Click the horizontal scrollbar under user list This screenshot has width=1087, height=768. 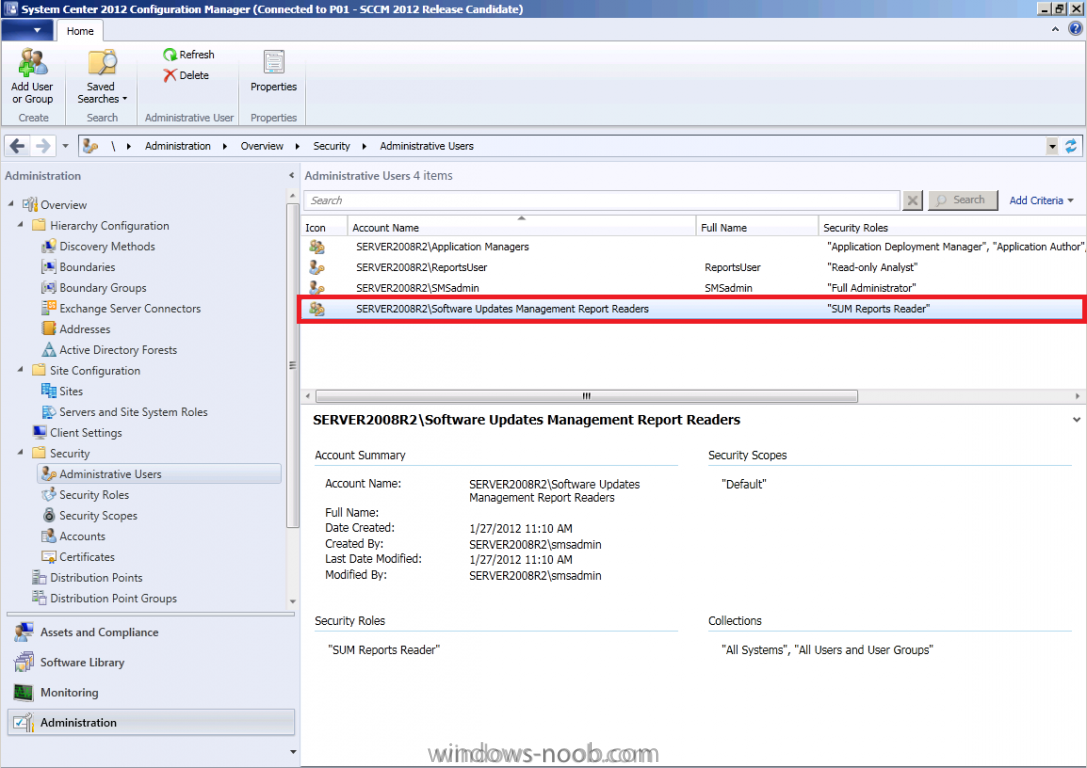586,396
